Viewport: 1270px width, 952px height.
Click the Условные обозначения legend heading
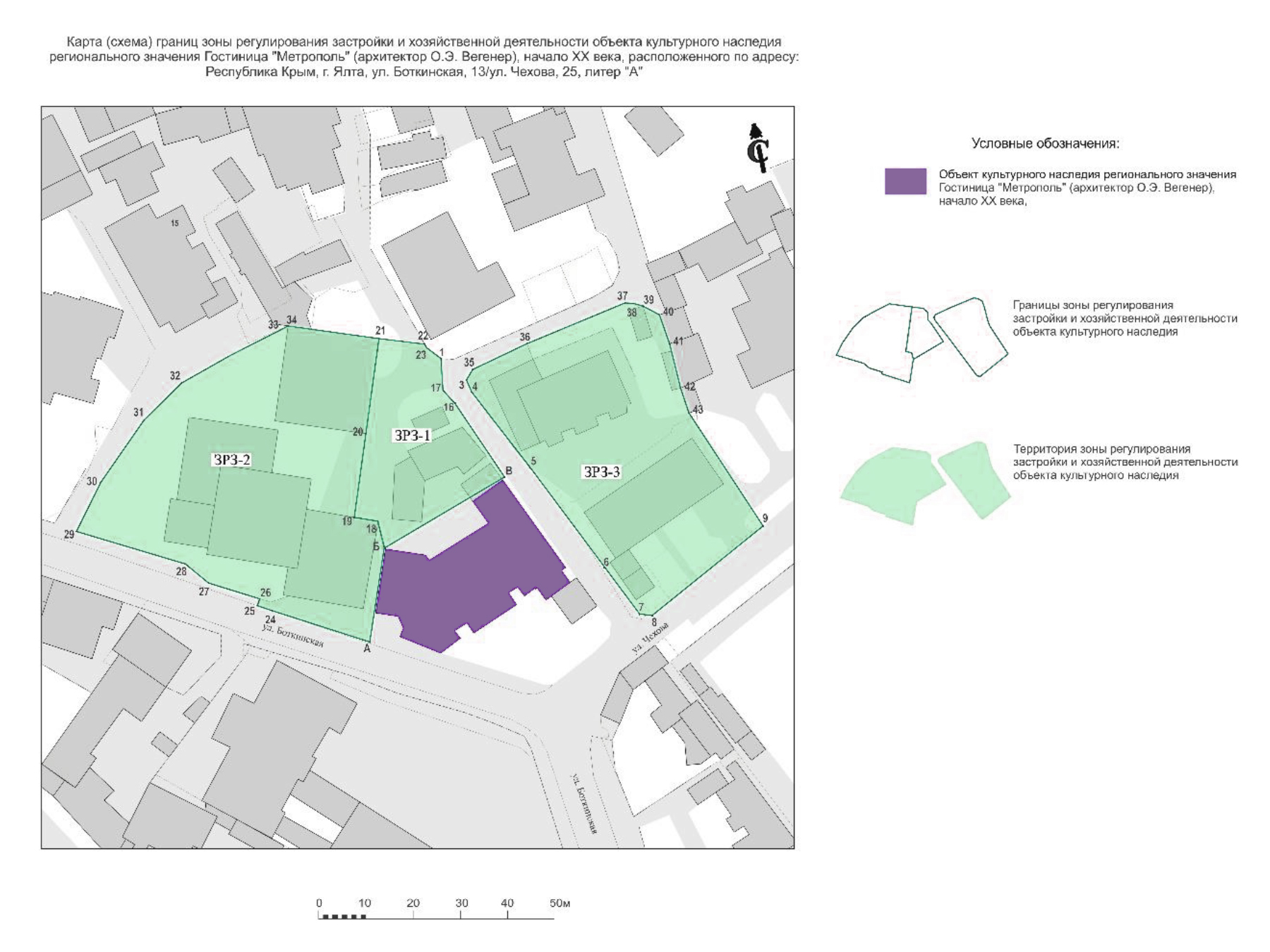coord(1045,144)
